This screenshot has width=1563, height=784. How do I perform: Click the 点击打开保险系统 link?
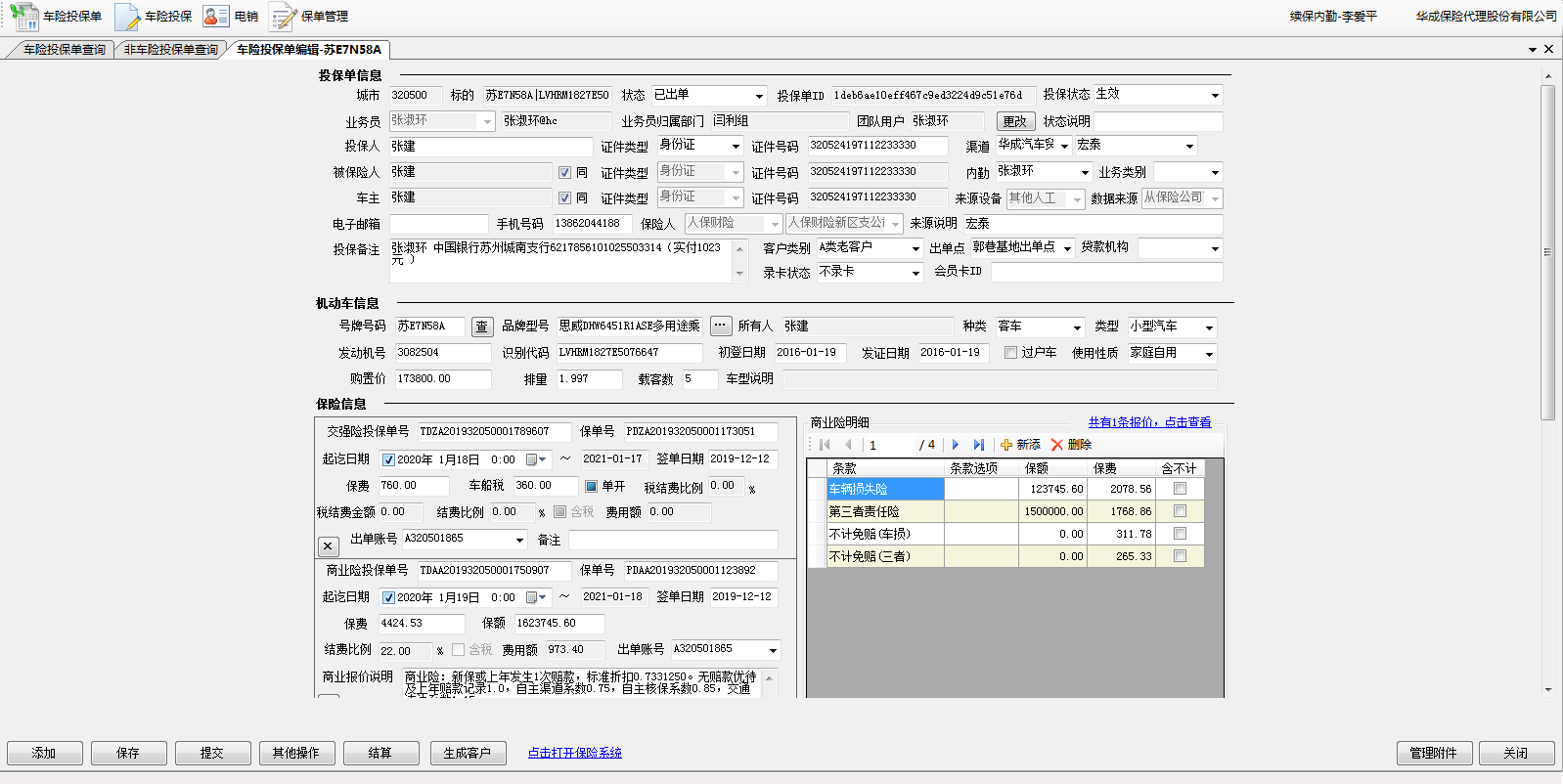point(574,753)
